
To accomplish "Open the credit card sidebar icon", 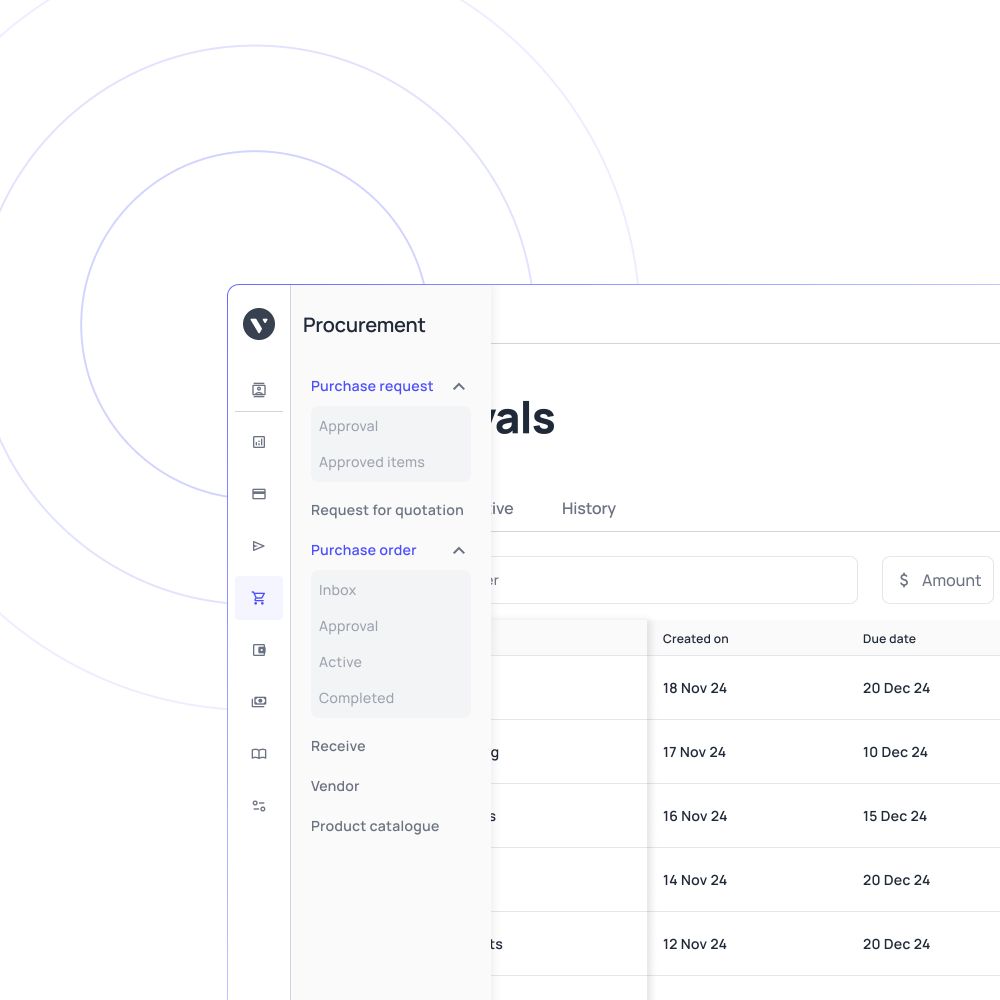I will pyautogui.click(x=259, y=494).
